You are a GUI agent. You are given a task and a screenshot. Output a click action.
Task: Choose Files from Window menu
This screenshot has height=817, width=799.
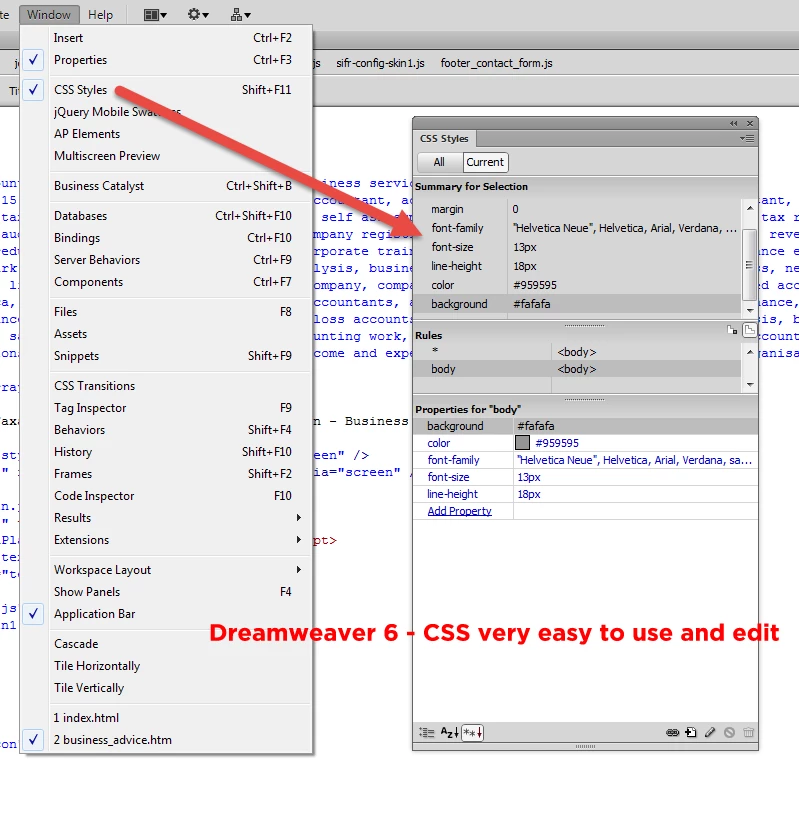pyautogui.click(x=167, y=312)
